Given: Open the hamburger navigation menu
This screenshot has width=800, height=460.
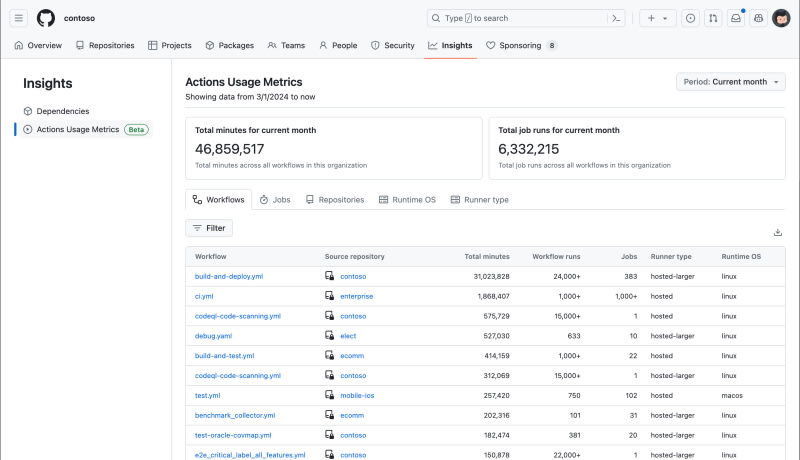Looking at the screenshot, I should [18, 18].
